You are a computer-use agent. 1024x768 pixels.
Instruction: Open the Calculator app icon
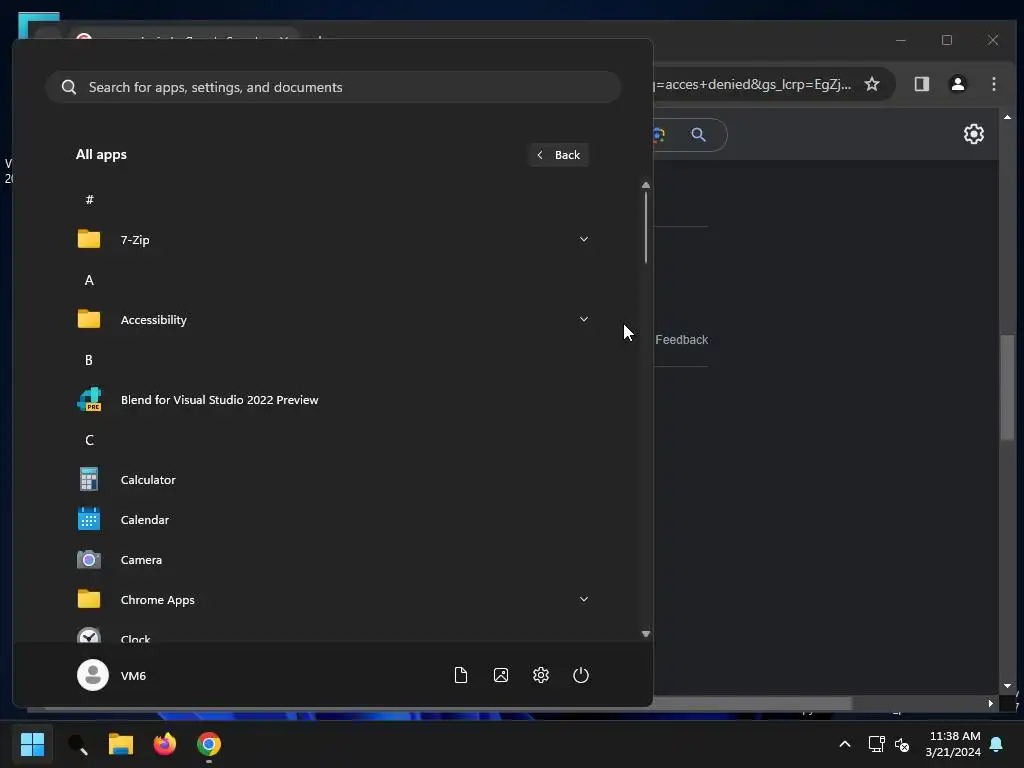(x=89, y=479)
